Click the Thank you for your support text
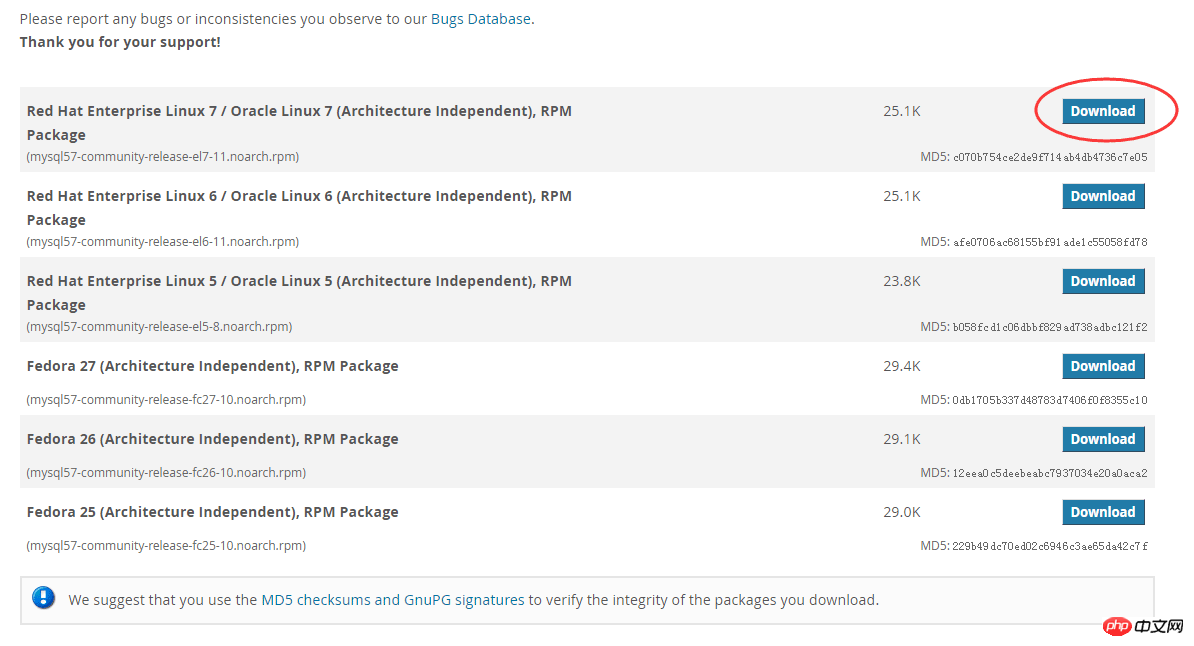This screenshot has width=1194, height=646. tap(120, 43)
